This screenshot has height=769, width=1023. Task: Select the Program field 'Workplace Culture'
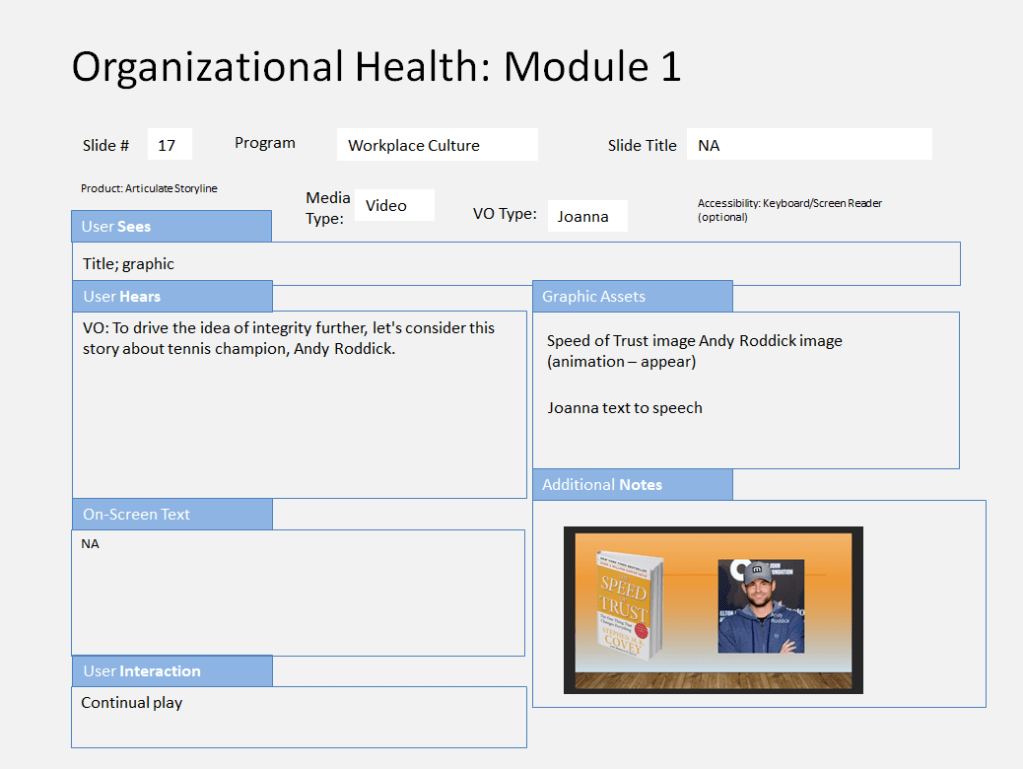click(437, 145)
